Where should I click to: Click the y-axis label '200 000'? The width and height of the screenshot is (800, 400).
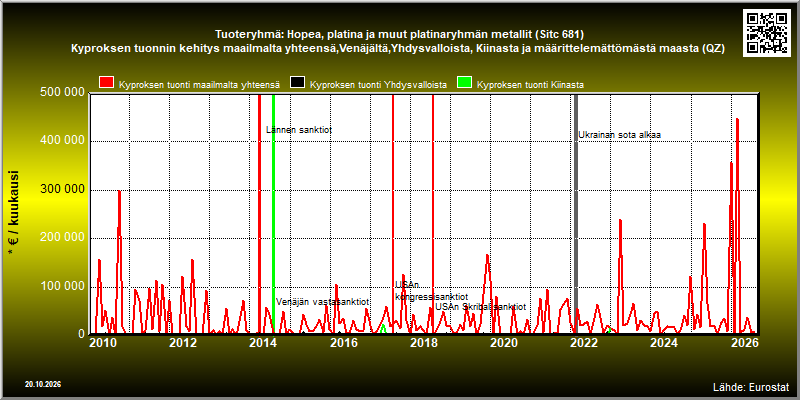[x=62, y=238]
